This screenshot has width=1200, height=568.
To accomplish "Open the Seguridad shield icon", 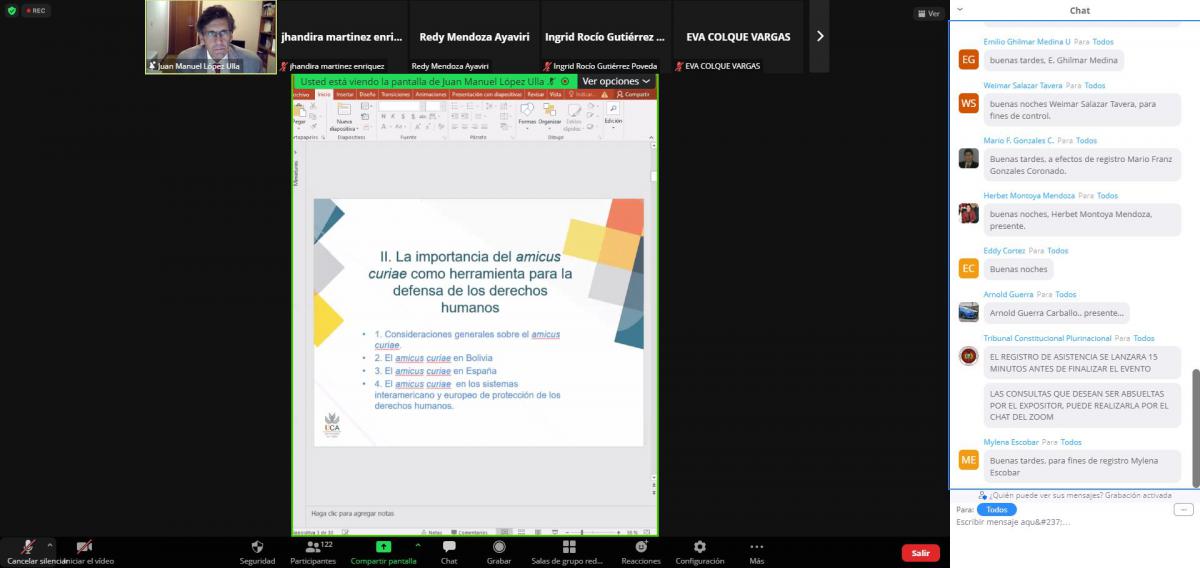I will point(257,547).
